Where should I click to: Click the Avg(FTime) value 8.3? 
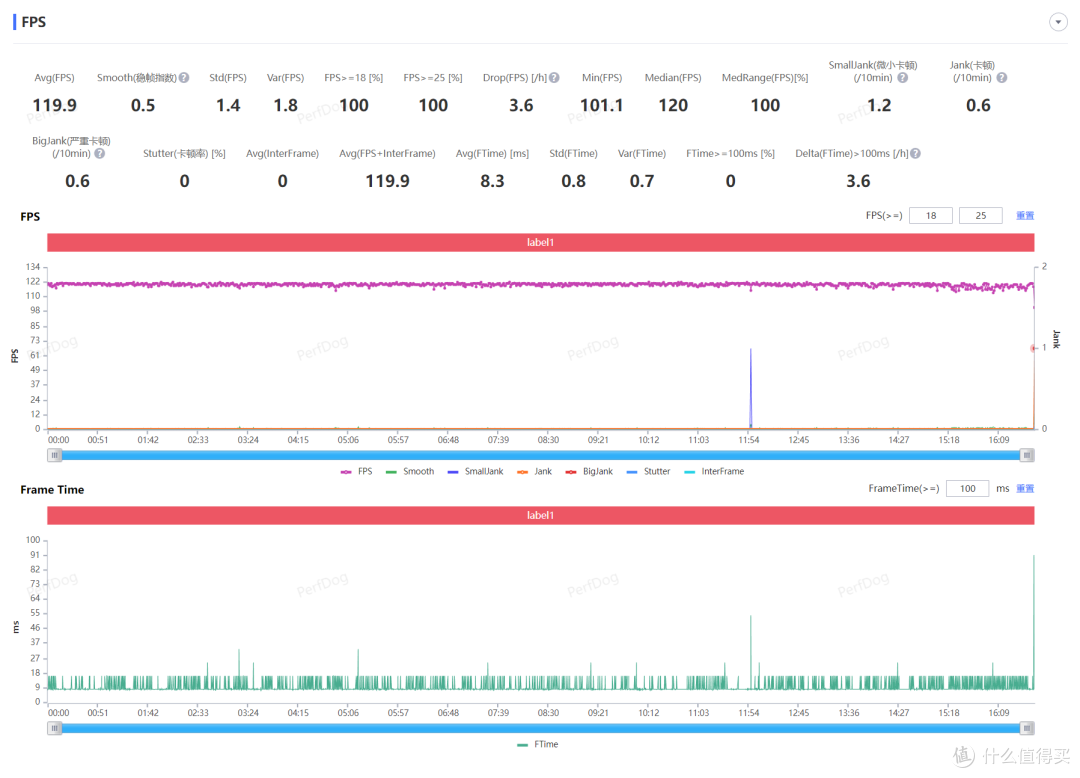[492, 181]
